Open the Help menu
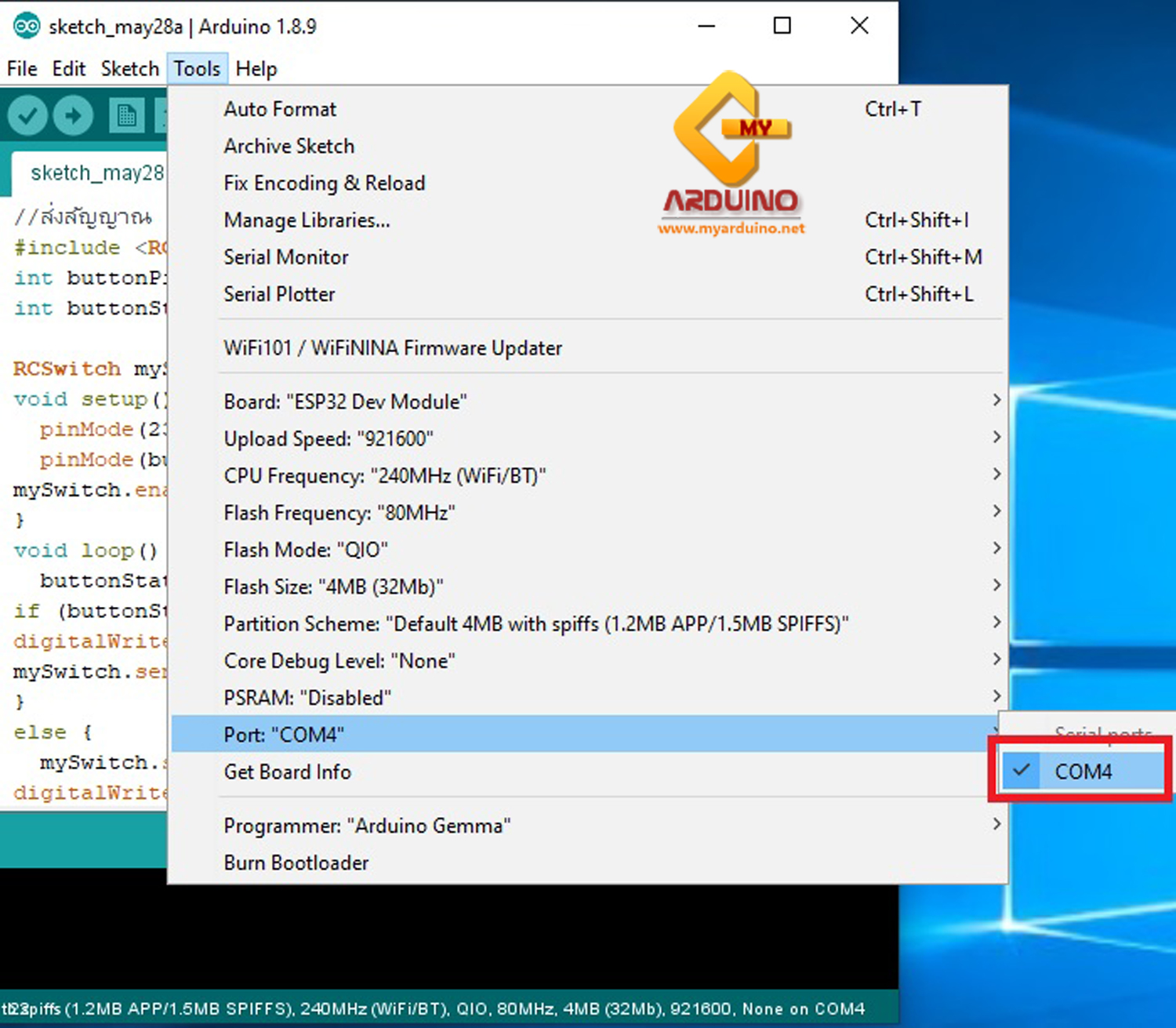Image resolution: width=1176 pixels, height=1028 pixels. (x=256, y=69)
